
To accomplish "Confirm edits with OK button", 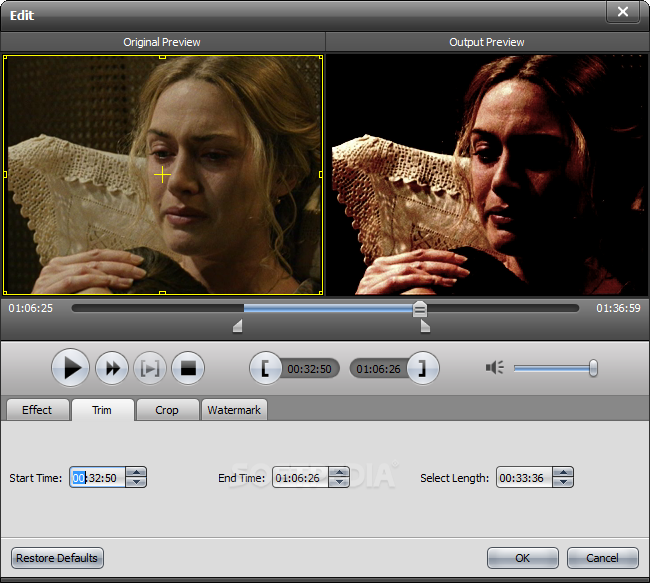I will click(523, 558).
